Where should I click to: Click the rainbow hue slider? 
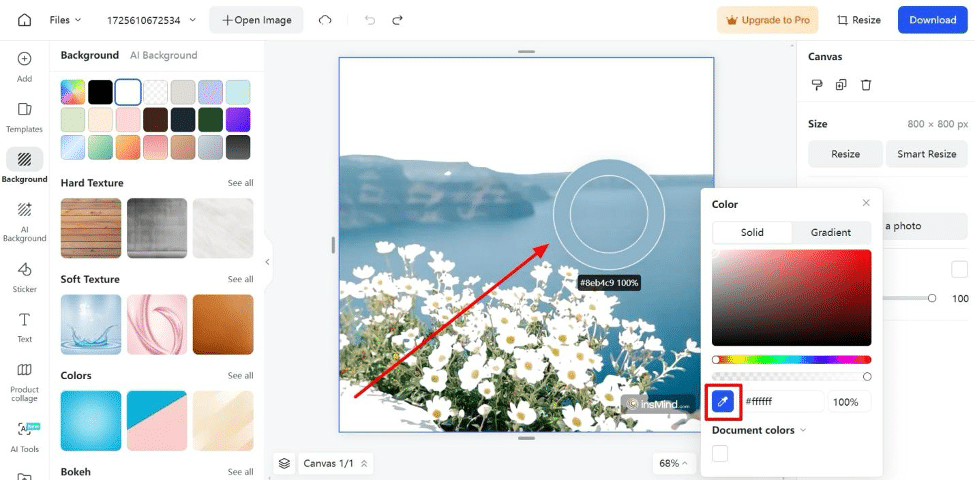(x=791, y=359)
